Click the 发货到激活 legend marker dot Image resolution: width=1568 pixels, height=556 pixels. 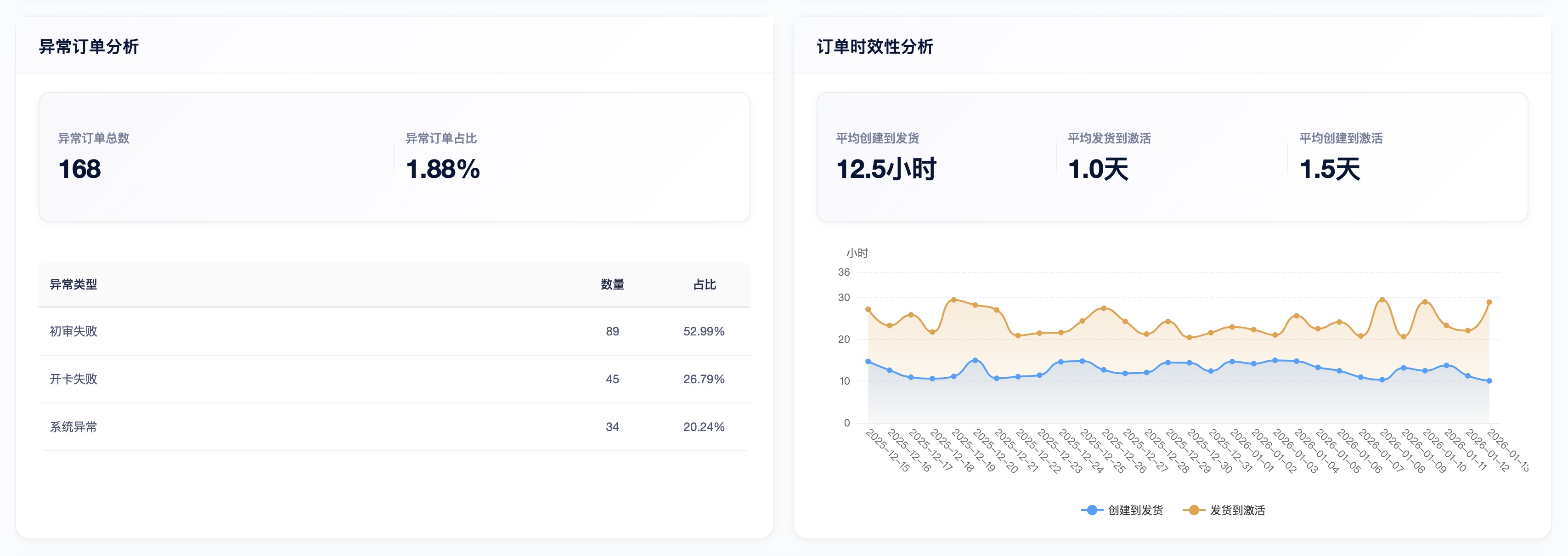pos(1194,511)
